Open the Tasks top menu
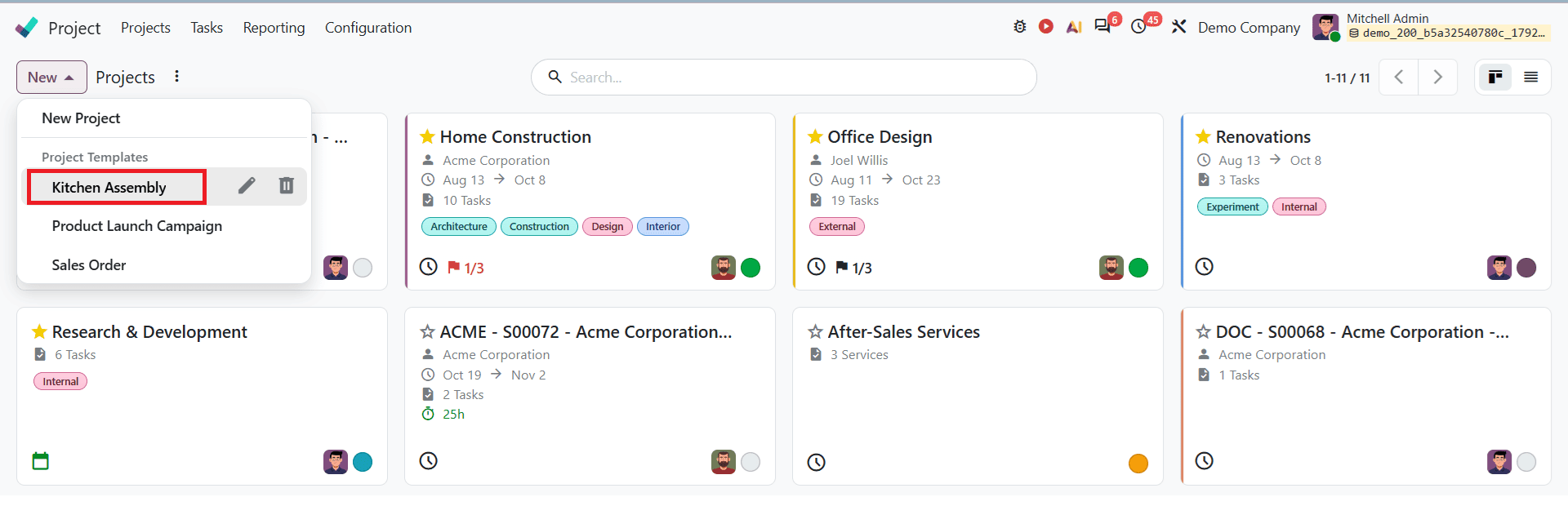 tap(207, 27)
